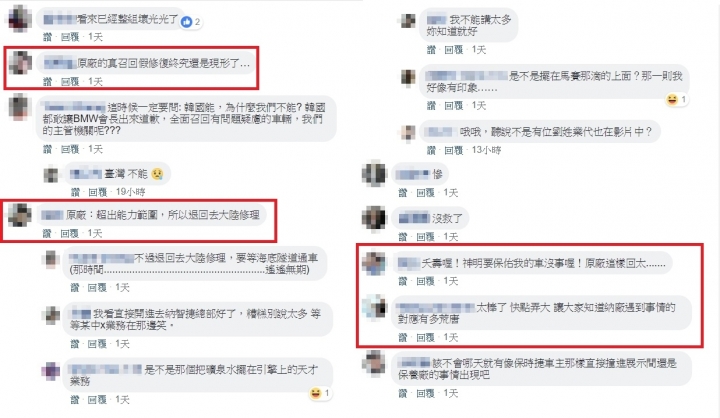Screen dimensions: 720x418
Task: Like the BMW 韓國能 comment
Action: pos(48,149)
